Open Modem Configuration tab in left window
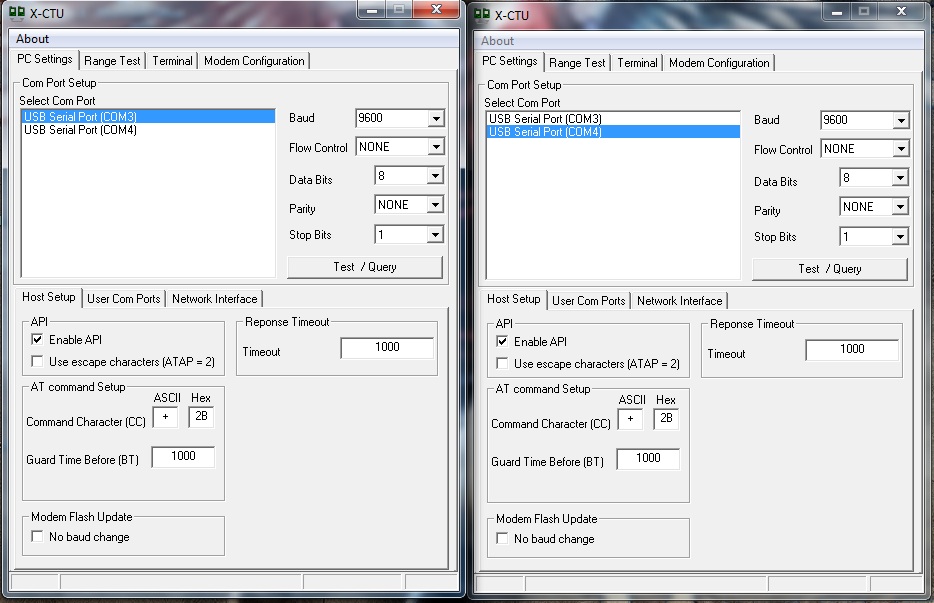This screenshot has height=603, width=934. coord(254,61)
